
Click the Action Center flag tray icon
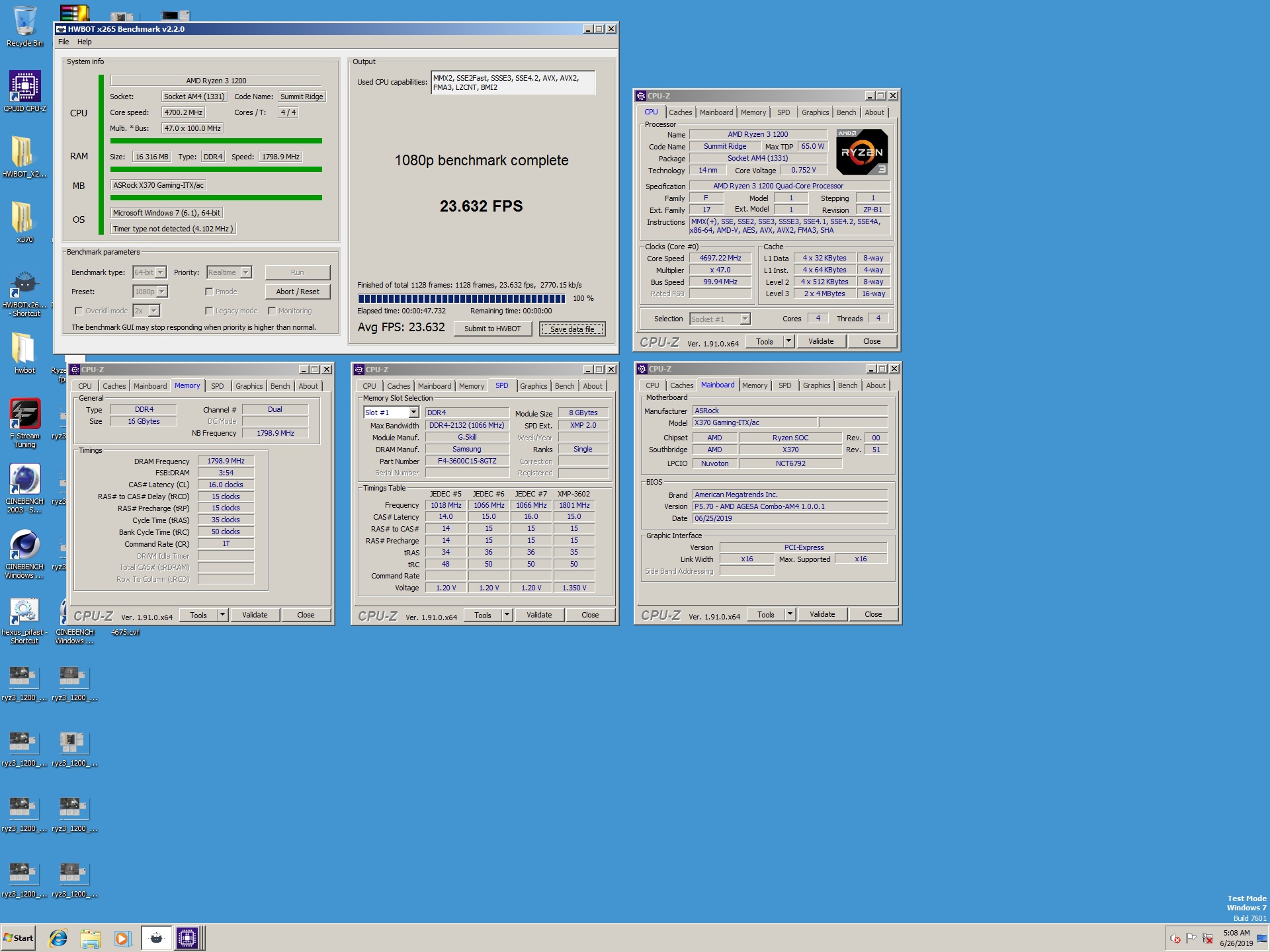(1191, 939)
